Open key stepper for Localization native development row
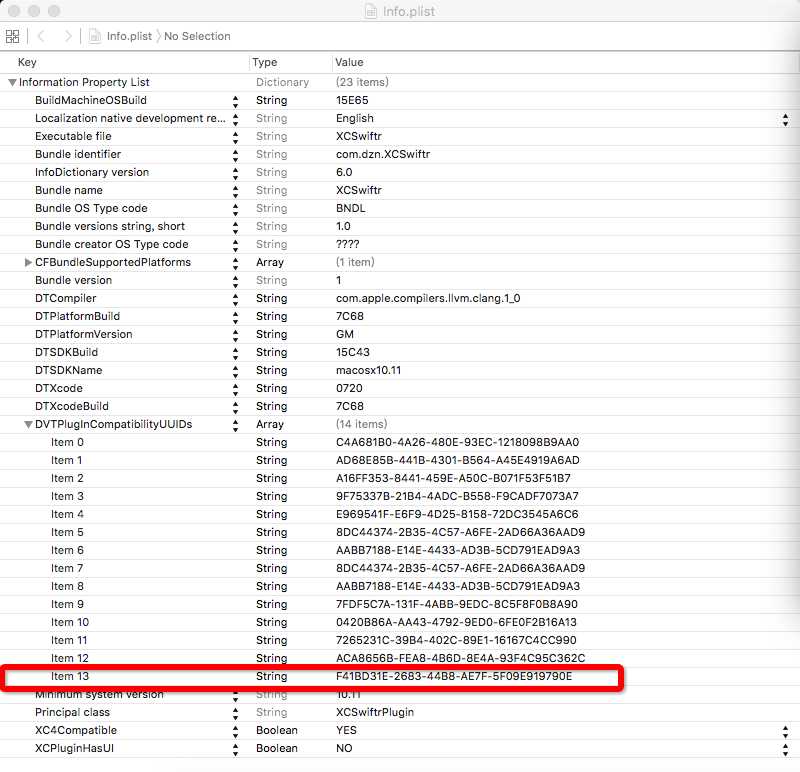 tap(235, 119)
